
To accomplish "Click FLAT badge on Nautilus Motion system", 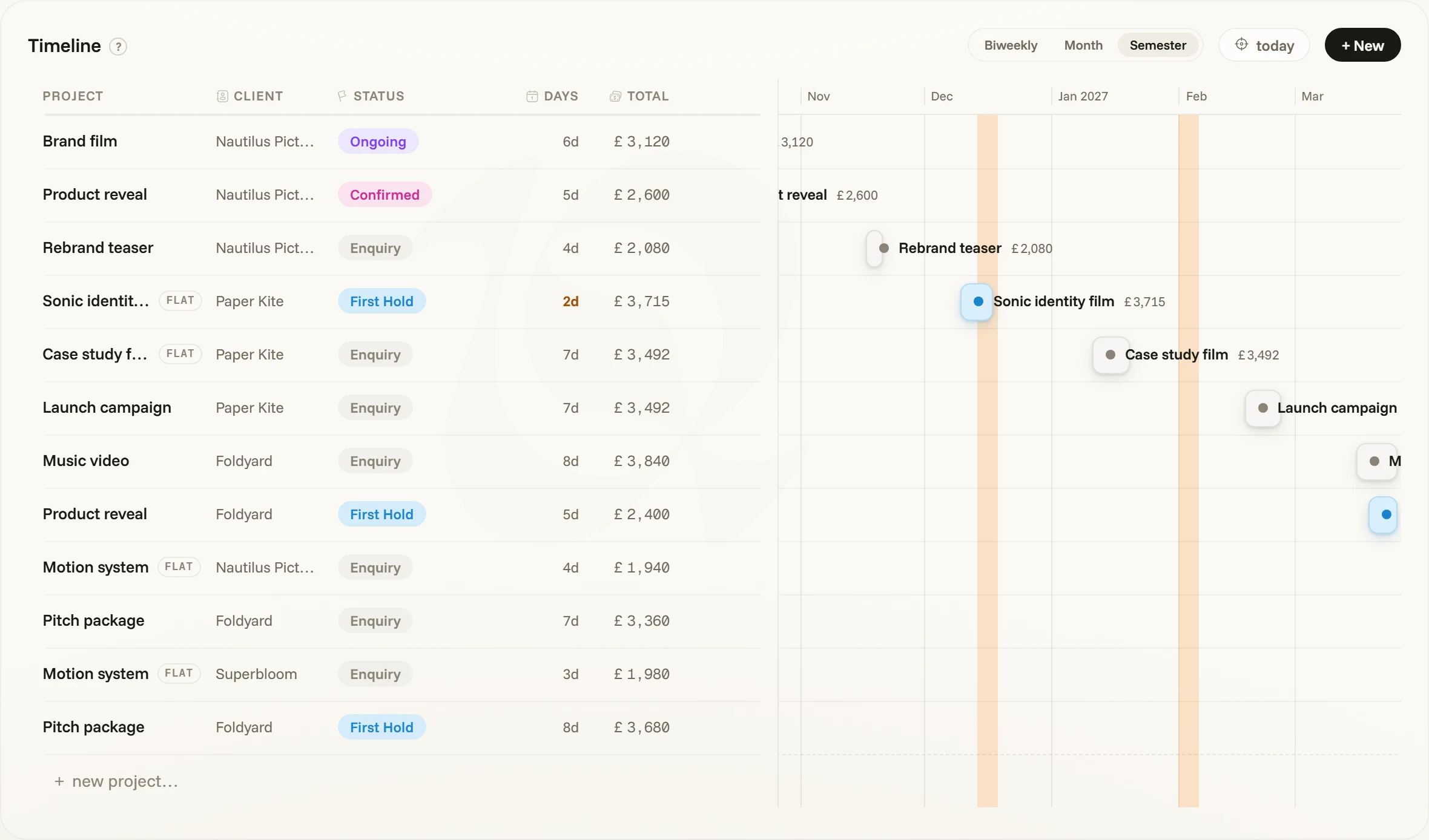I will [x=179, y=567].
